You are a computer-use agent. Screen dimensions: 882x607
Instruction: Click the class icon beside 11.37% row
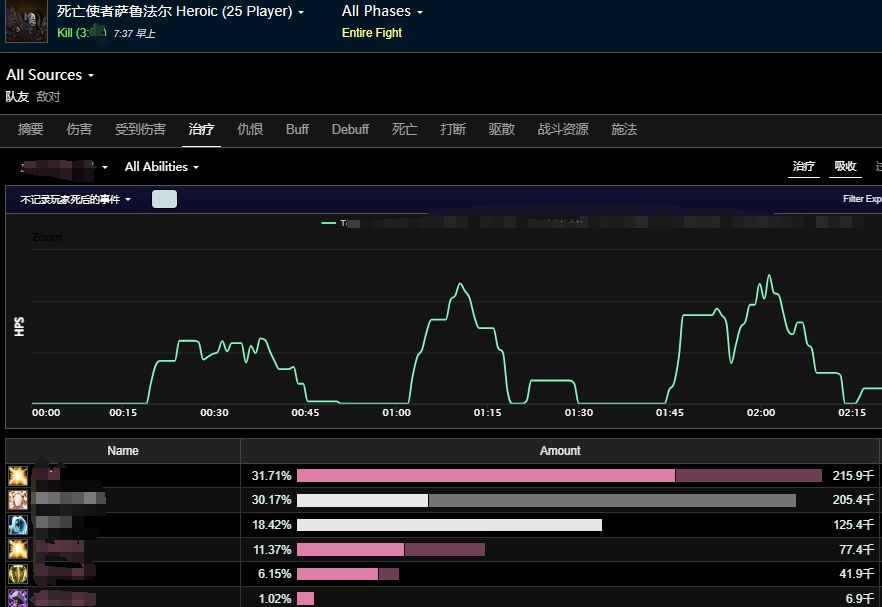tap(18, 549)
